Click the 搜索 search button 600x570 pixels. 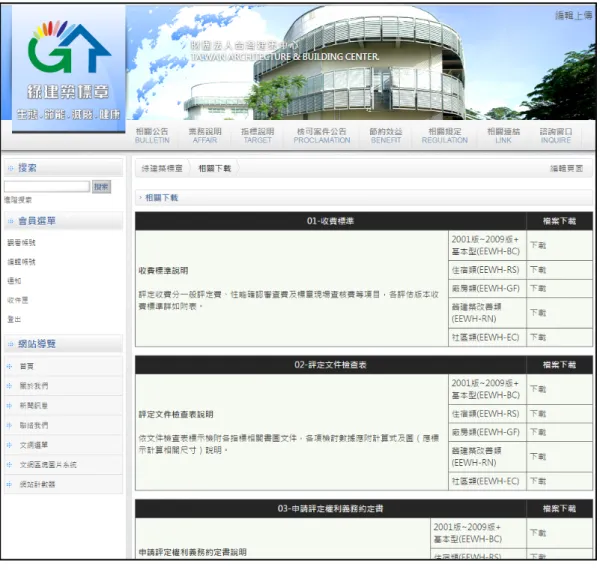pos(101,187)
